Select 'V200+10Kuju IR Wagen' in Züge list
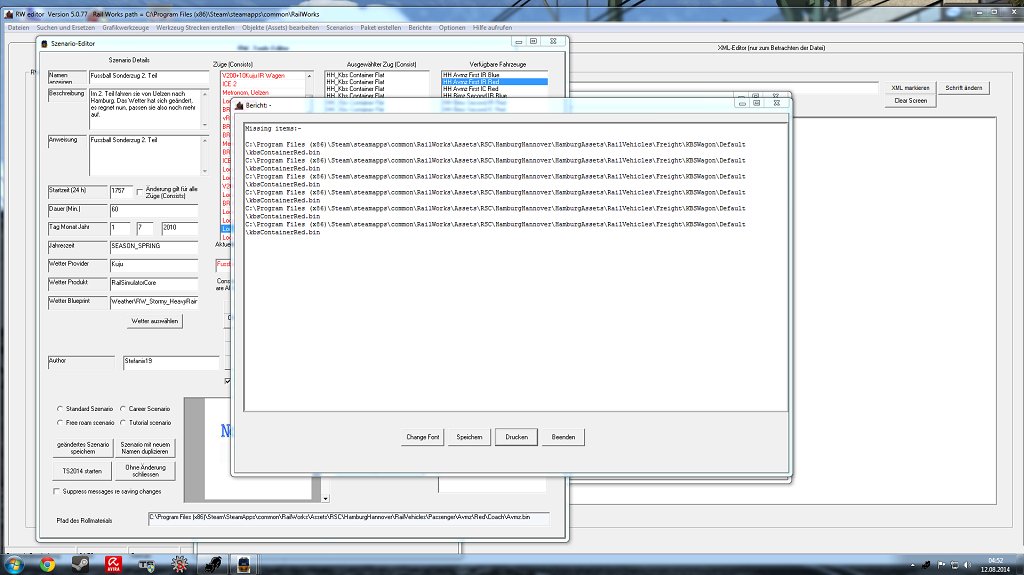Viewport: 1024px width, 575px height. click(253, 76)
